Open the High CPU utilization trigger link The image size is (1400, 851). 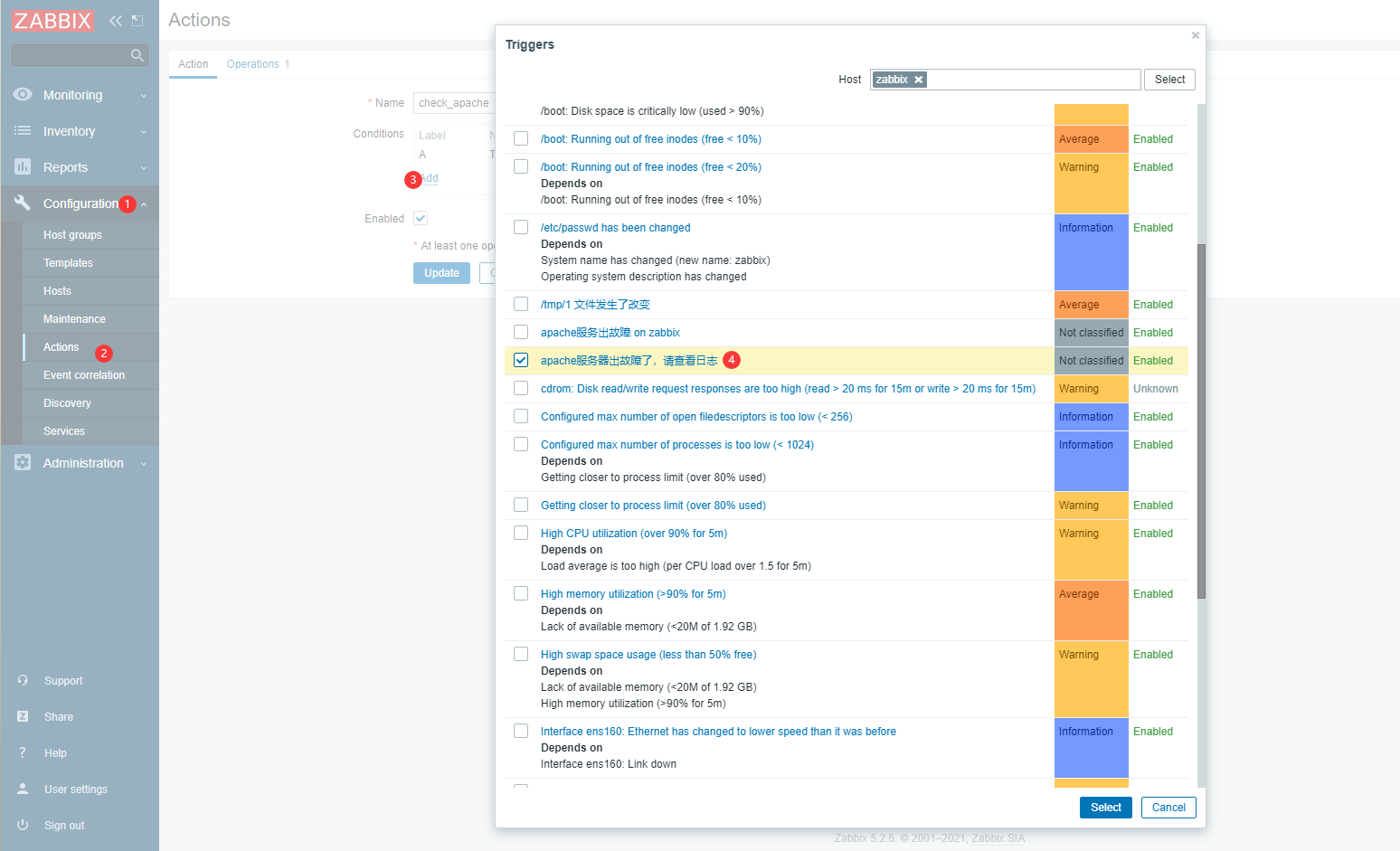pyautogui.click(x=634, y=534)
